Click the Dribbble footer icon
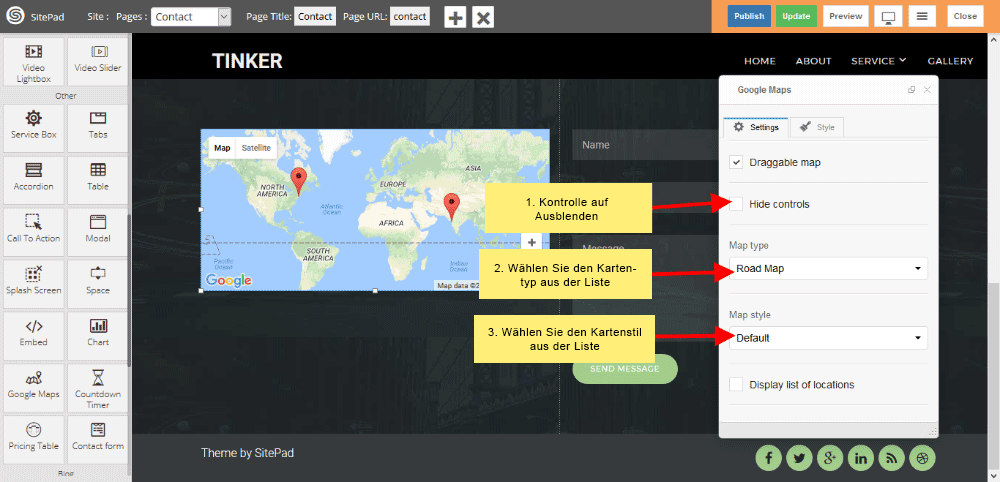This screenshot has height=482, width=1000. 922,457
